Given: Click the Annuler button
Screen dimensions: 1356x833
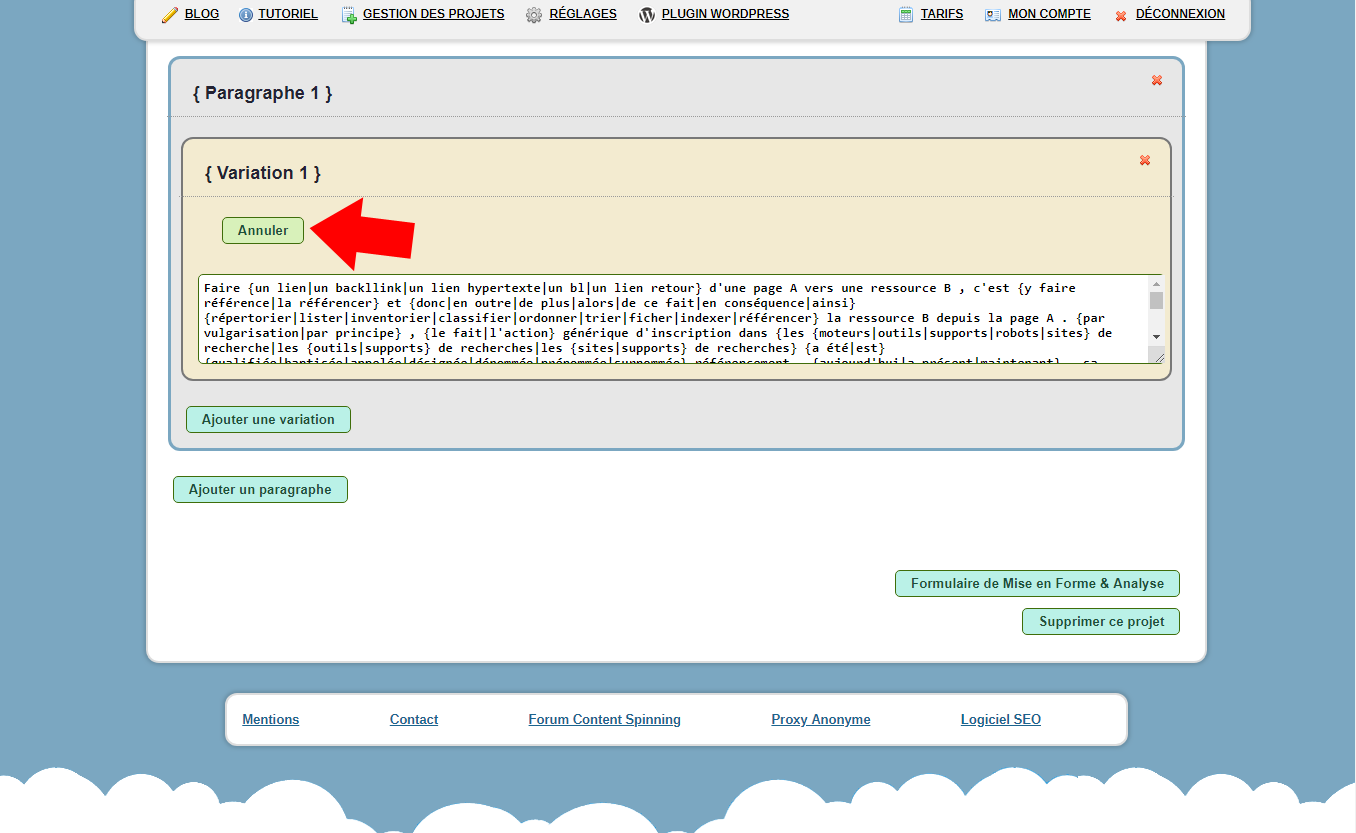Looking at the screenshot, I should coord(263,230).
